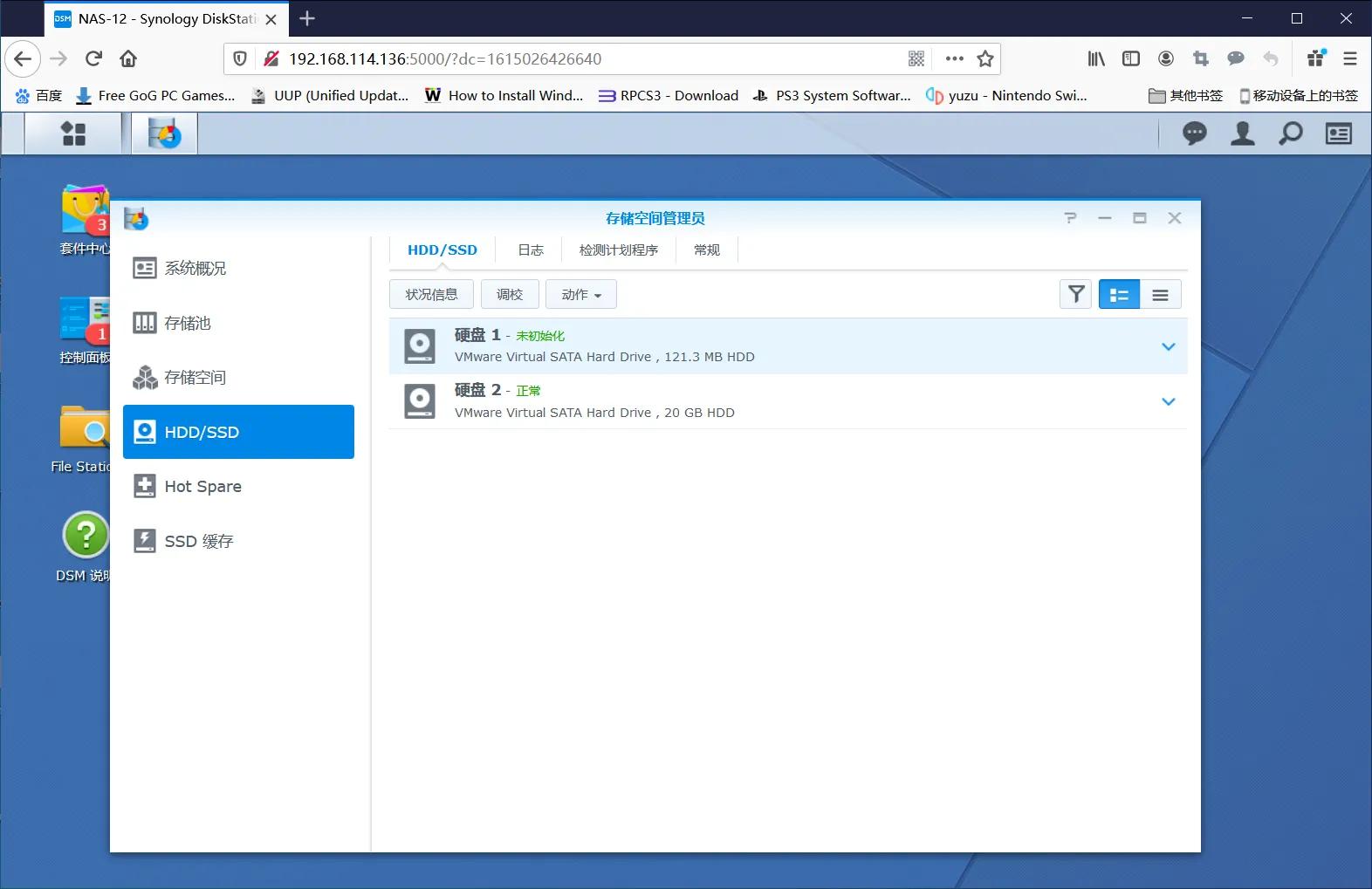Open page actions three-dot menu

click(x=954, y=58)
